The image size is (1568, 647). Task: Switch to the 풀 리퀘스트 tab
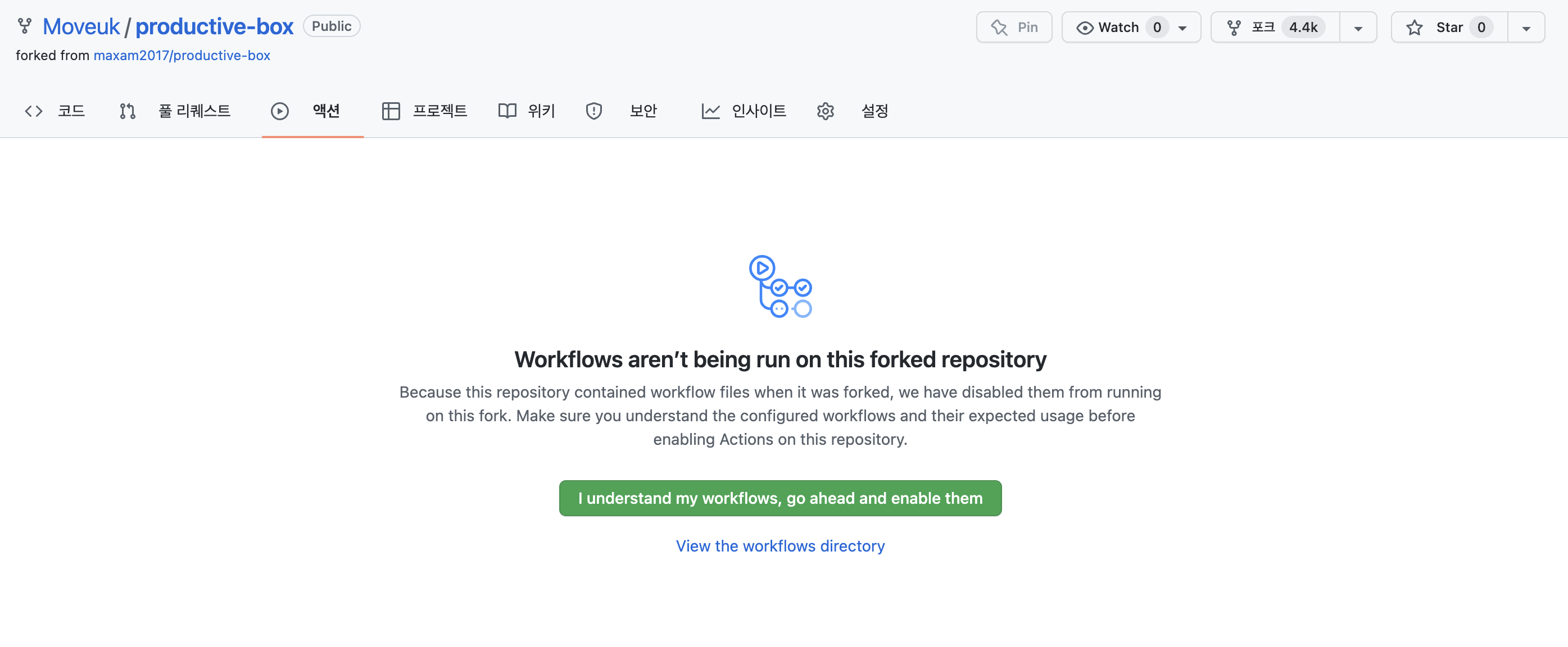[193, 111]
